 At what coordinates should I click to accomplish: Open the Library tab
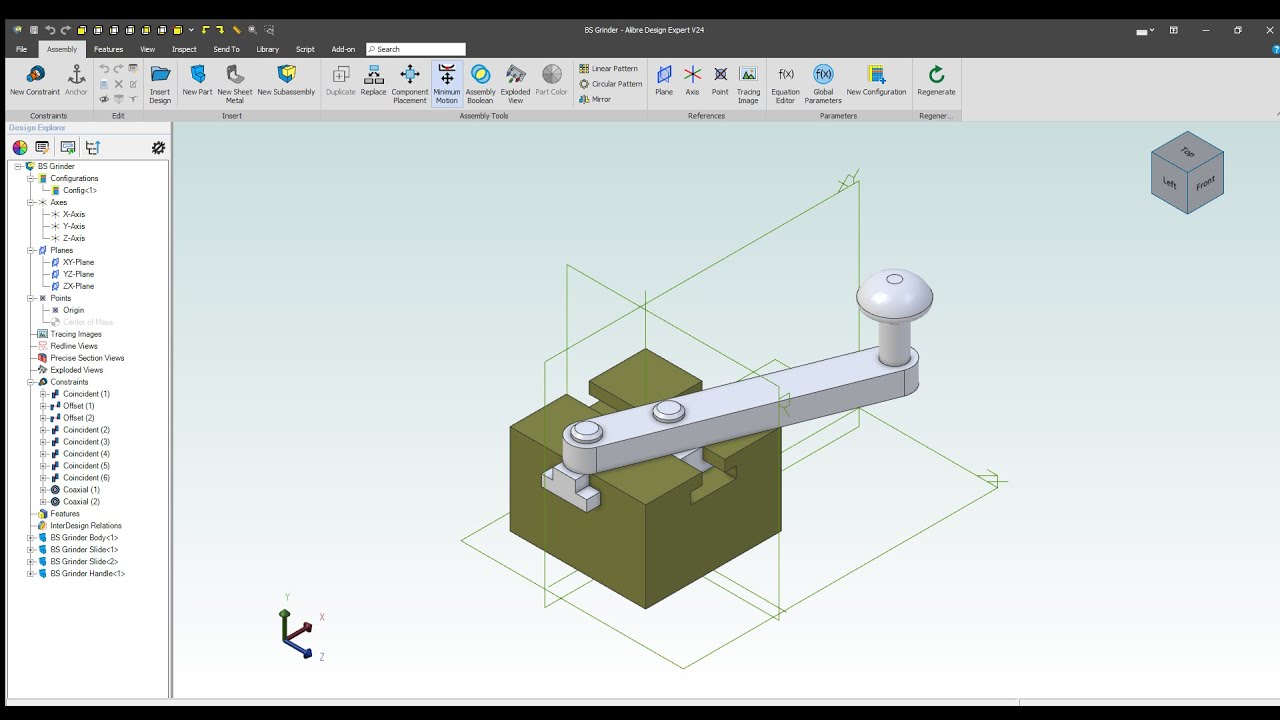pos(267,49)
